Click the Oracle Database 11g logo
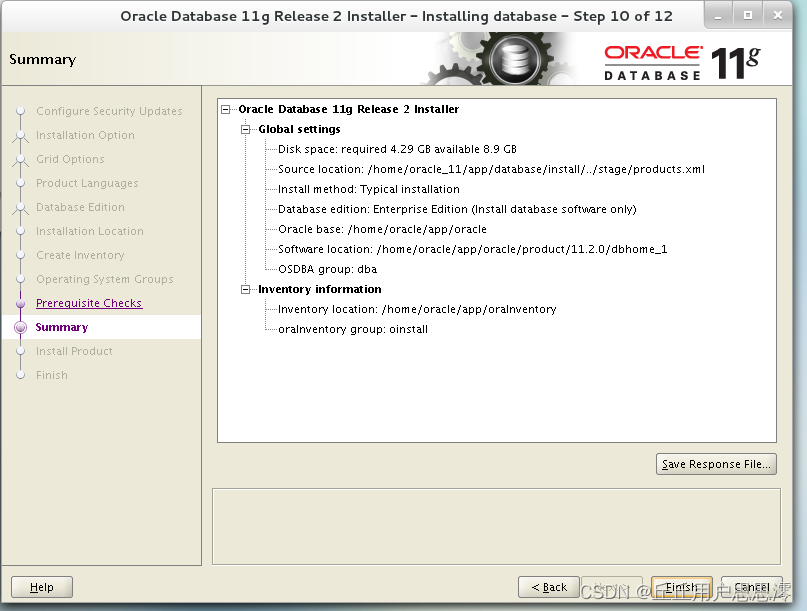This screenshot has height=611, width=807. pos(682,63)
